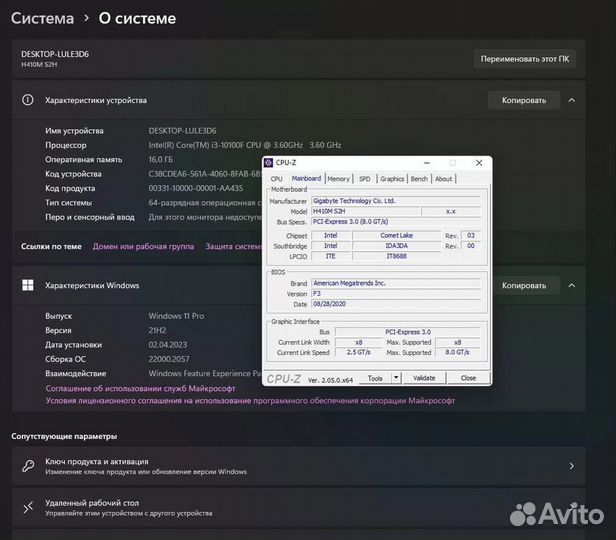
Task: Click the remote desktop icon
Action: click(28, 507)
